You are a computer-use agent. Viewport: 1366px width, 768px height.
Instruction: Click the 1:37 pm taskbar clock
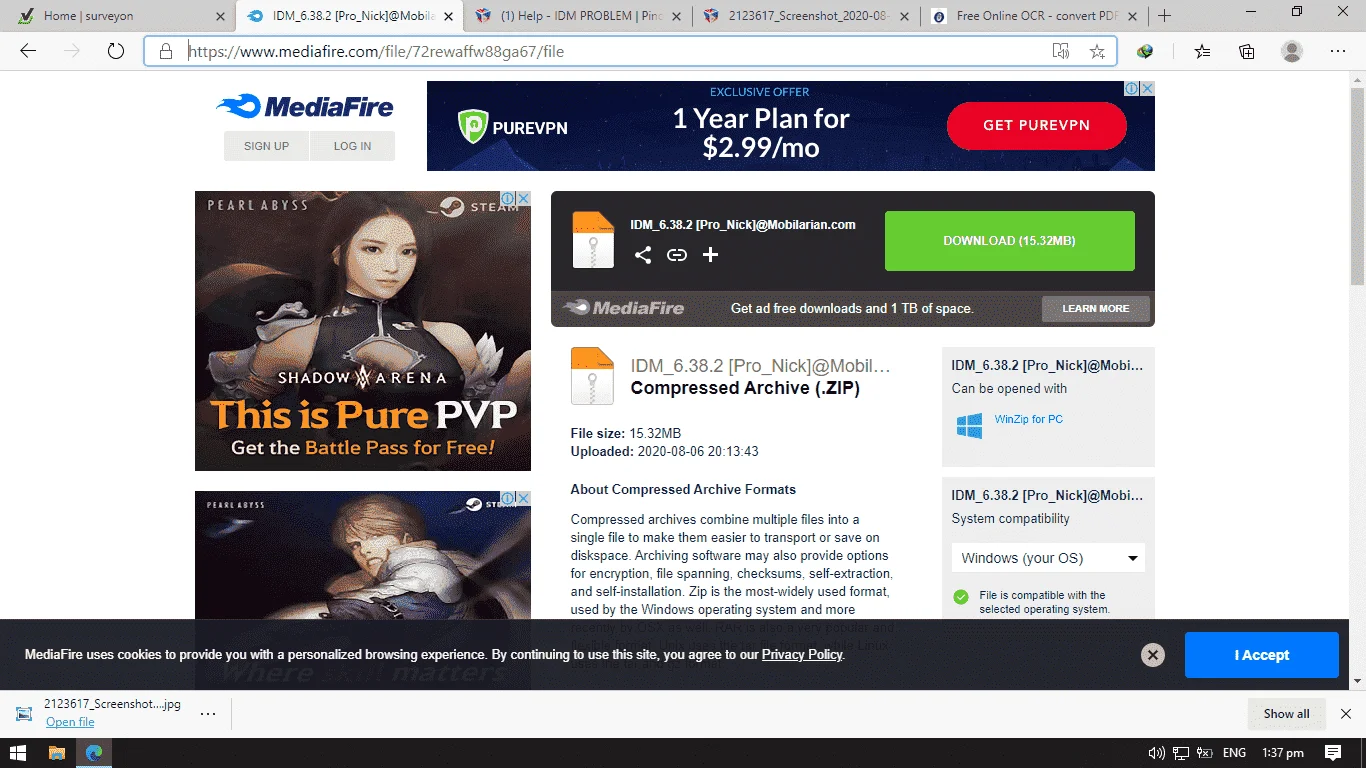pyautogui.click(x=1283, y=753)
